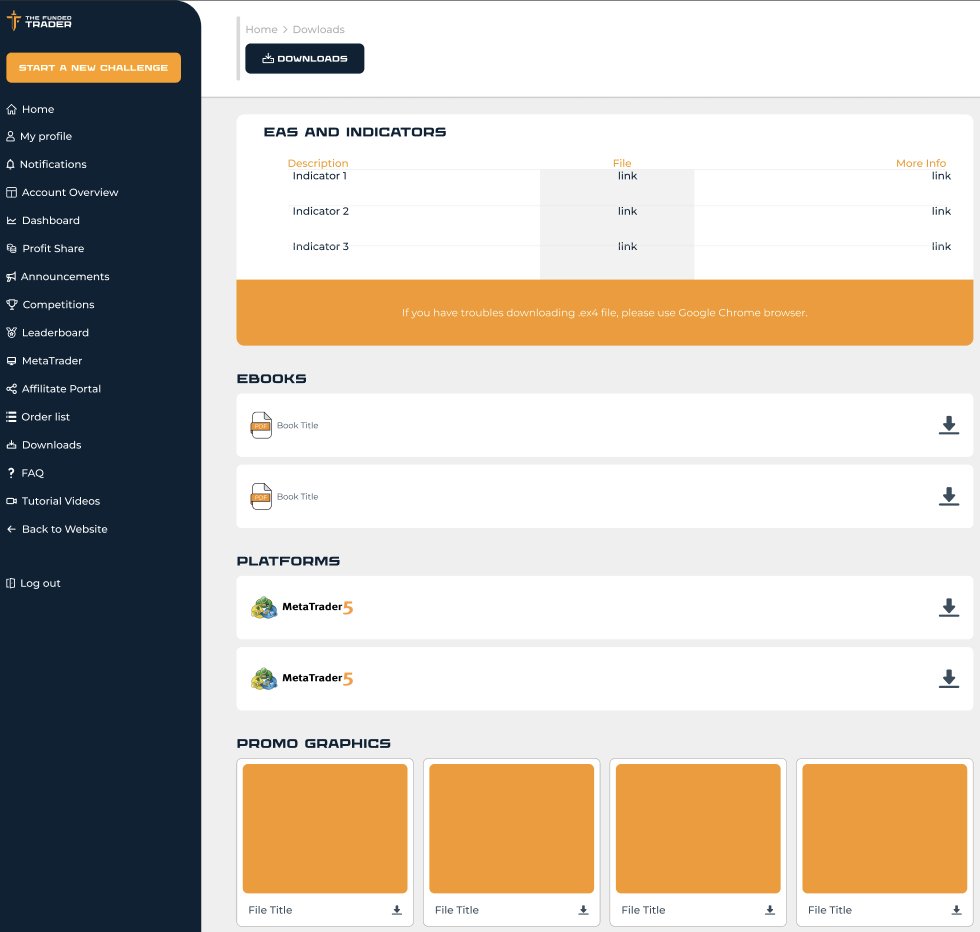Click the Dashboard chart icon

coord(11,221)
